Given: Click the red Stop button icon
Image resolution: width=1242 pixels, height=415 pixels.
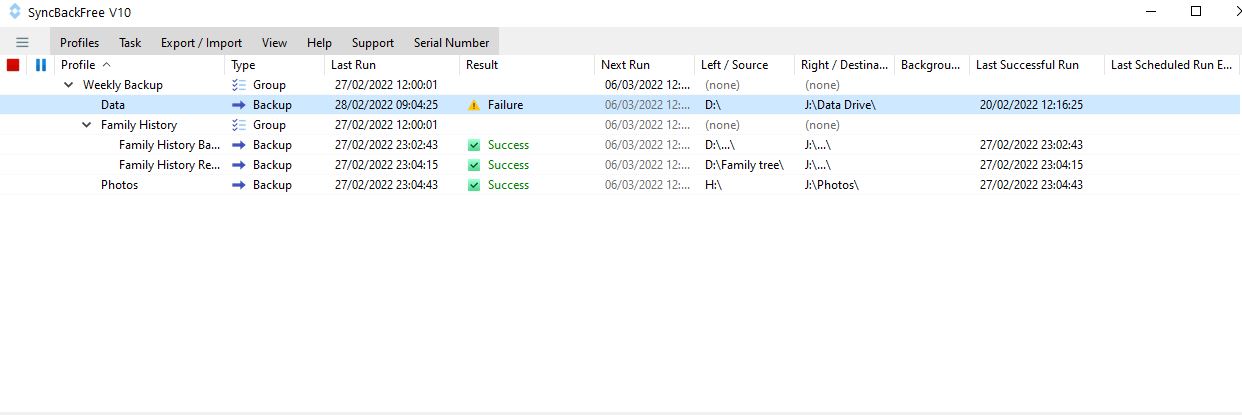Looking at the screenshot, I should point(13,65).
